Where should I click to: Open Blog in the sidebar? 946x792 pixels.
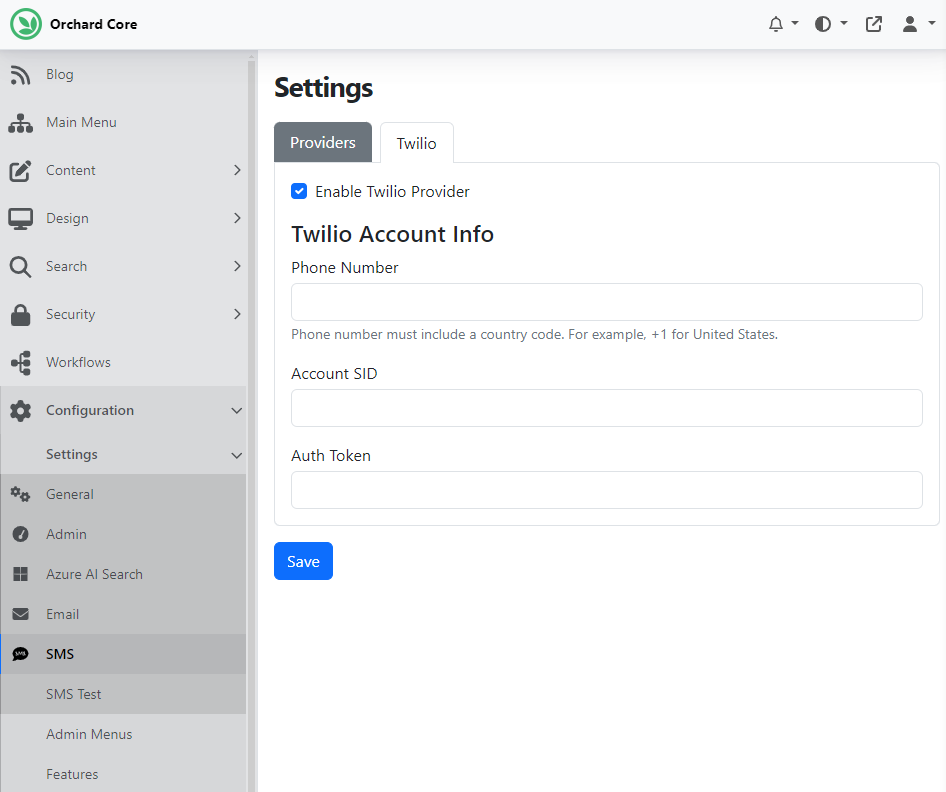(x=60, y=74)
